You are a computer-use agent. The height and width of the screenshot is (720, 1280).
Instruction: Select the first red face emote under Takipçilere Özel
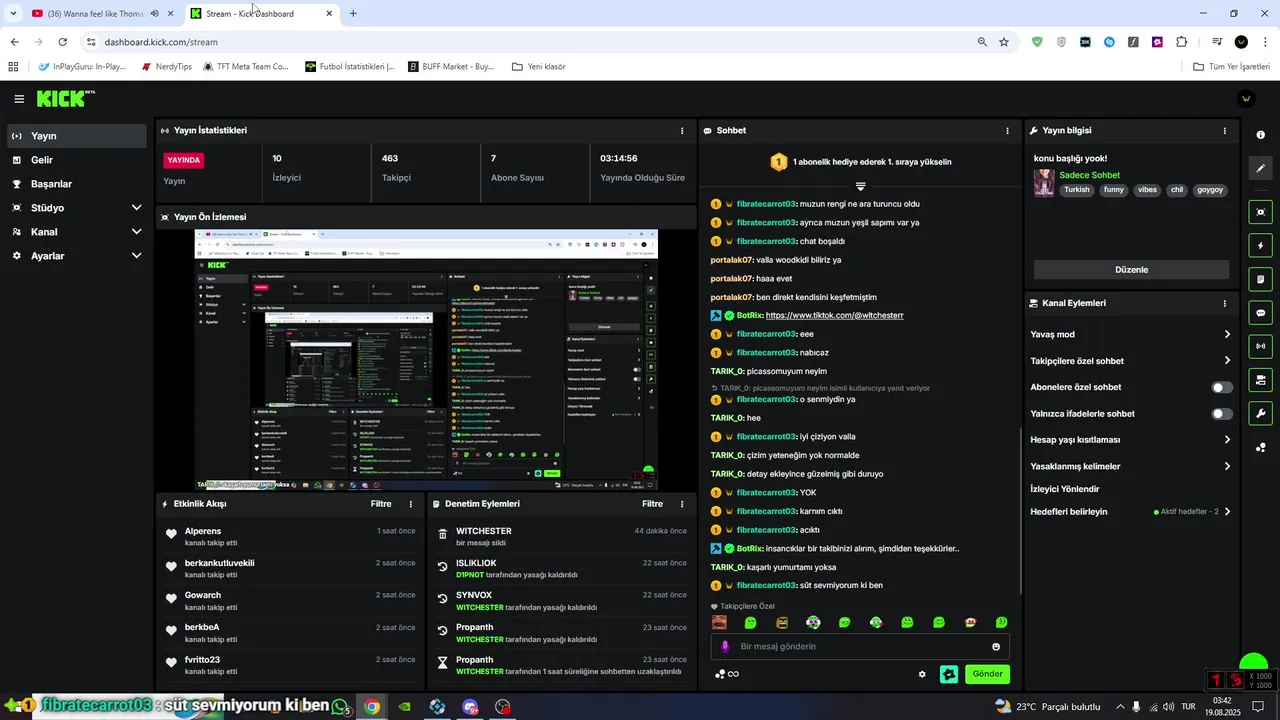(x=719, y=622)
